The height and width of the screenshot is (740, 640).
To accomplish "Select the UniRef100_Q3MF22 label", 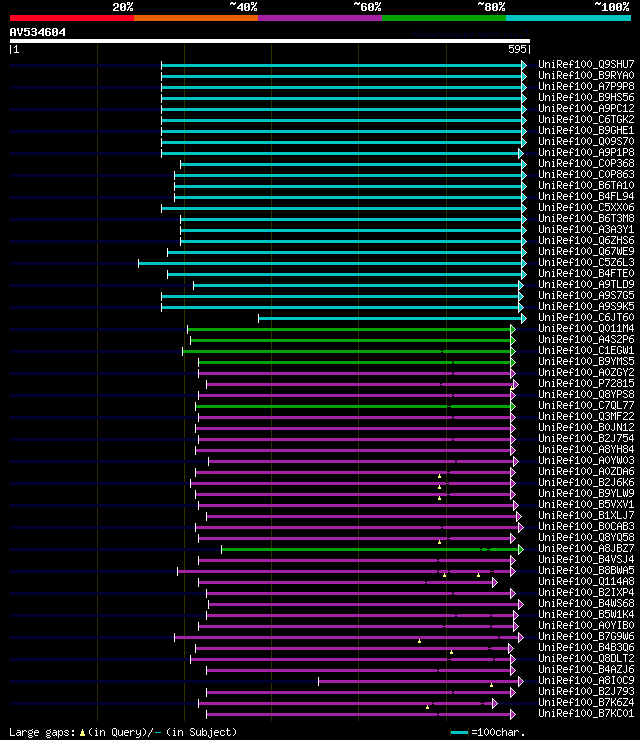I will click(586, 416).
